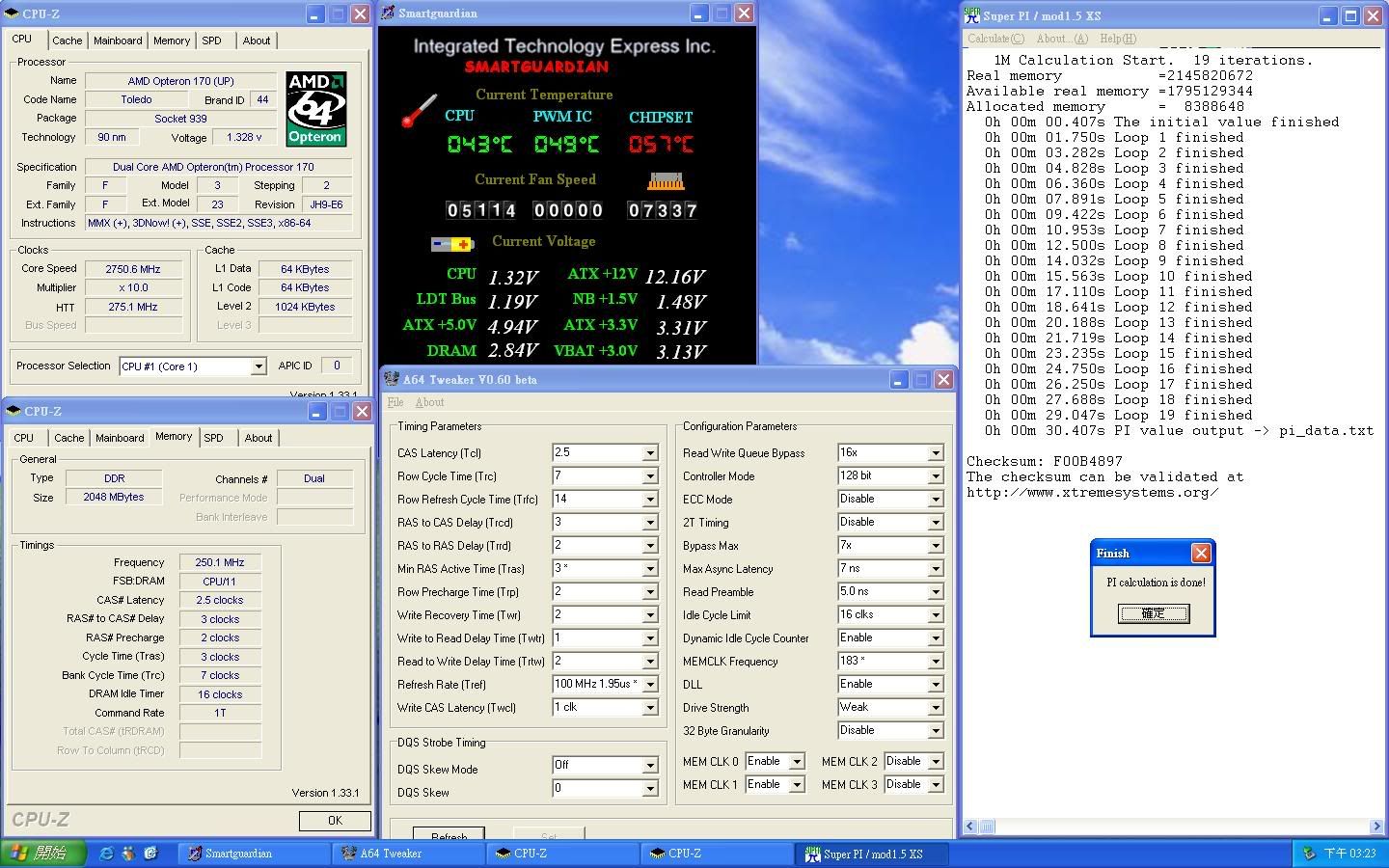The width and height of the screenshot is (1389, 868).
Task: Click the 250.1 MHz Frequency value
Action: (220, 562)
